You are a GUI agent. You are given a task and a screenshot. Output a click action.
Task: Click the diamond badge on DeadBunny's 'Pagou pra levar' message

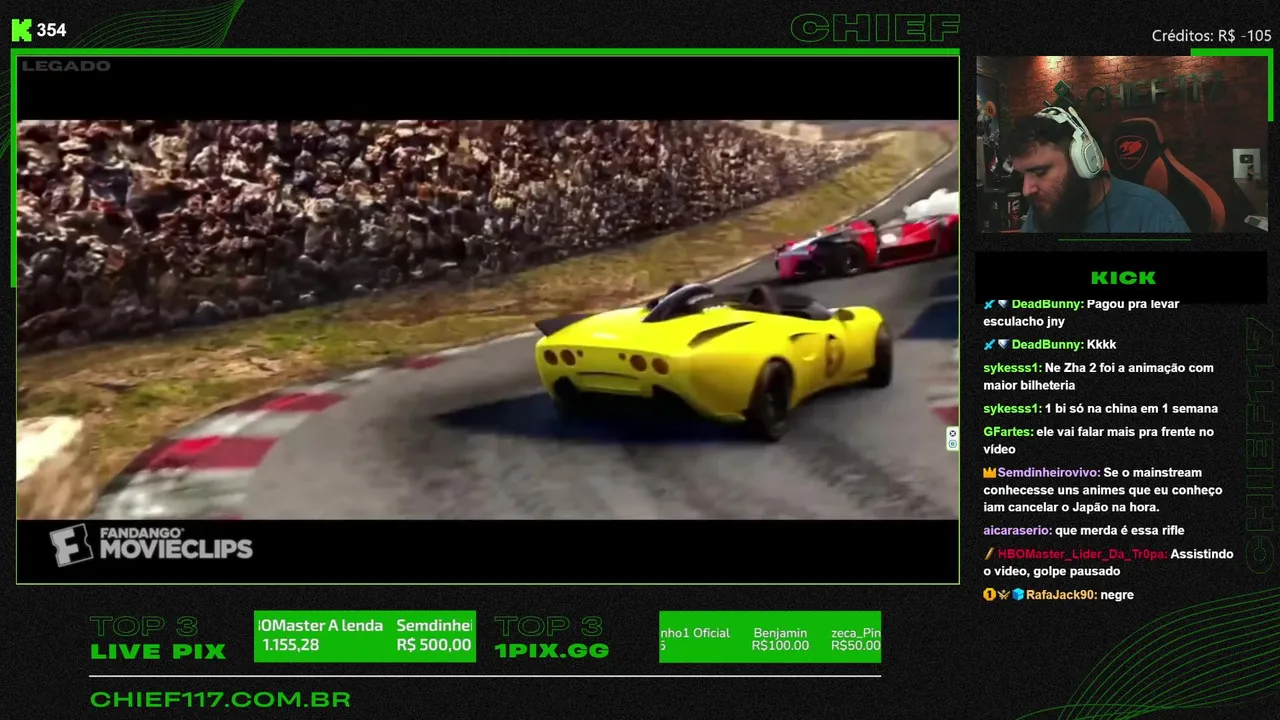1002,304
